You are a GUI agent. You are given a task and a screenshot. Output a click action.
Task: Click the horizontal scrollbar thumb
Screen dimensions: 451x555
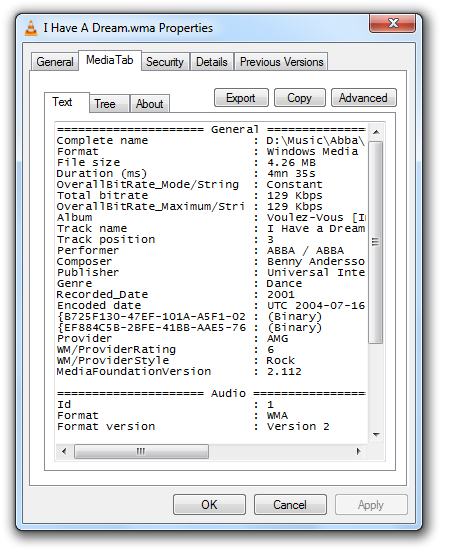coord(141,451)
